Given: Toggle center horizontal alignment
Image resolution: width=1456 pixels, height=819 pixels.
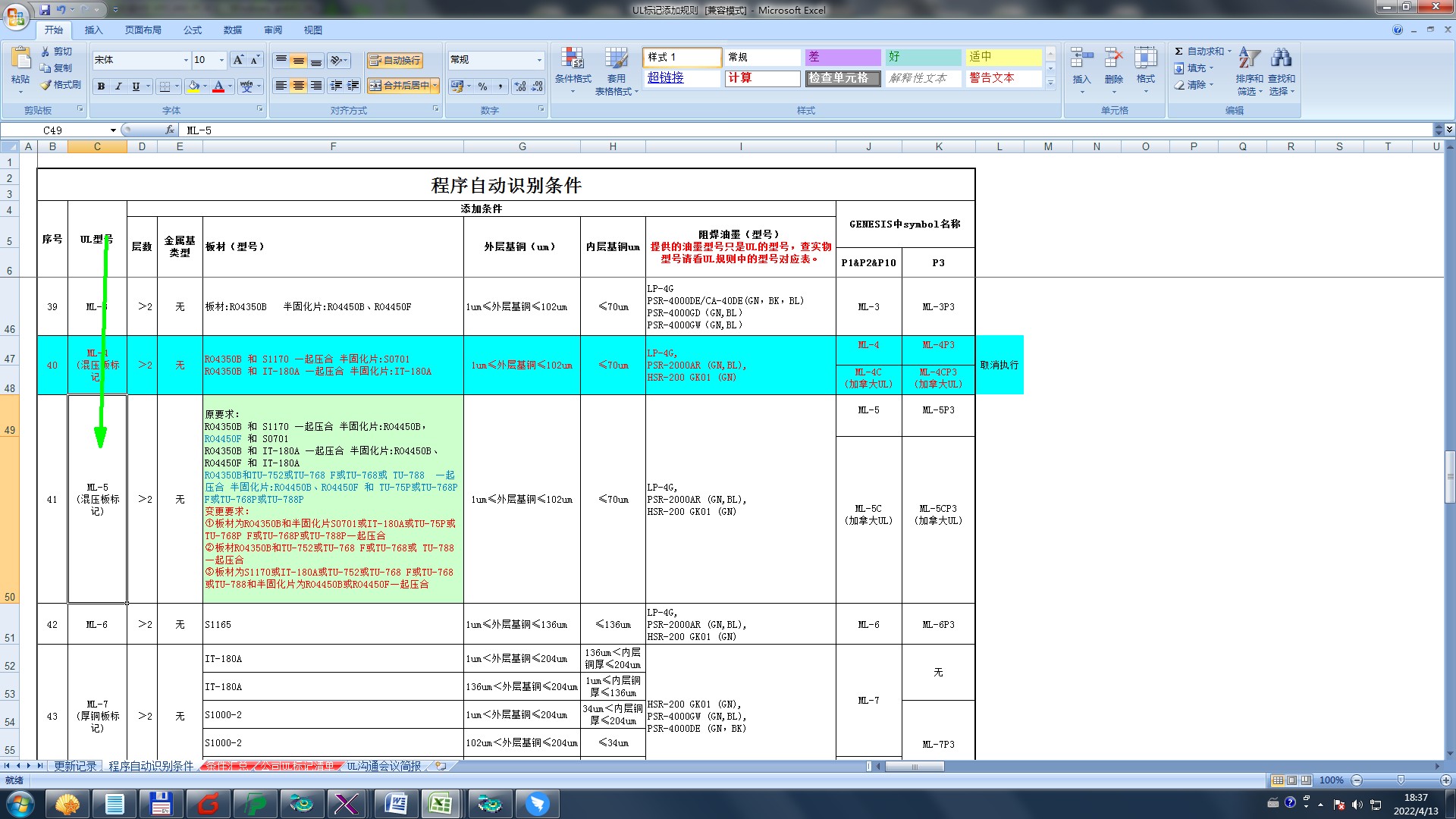Looking at the screenshot, I should [x=299, y=86].
